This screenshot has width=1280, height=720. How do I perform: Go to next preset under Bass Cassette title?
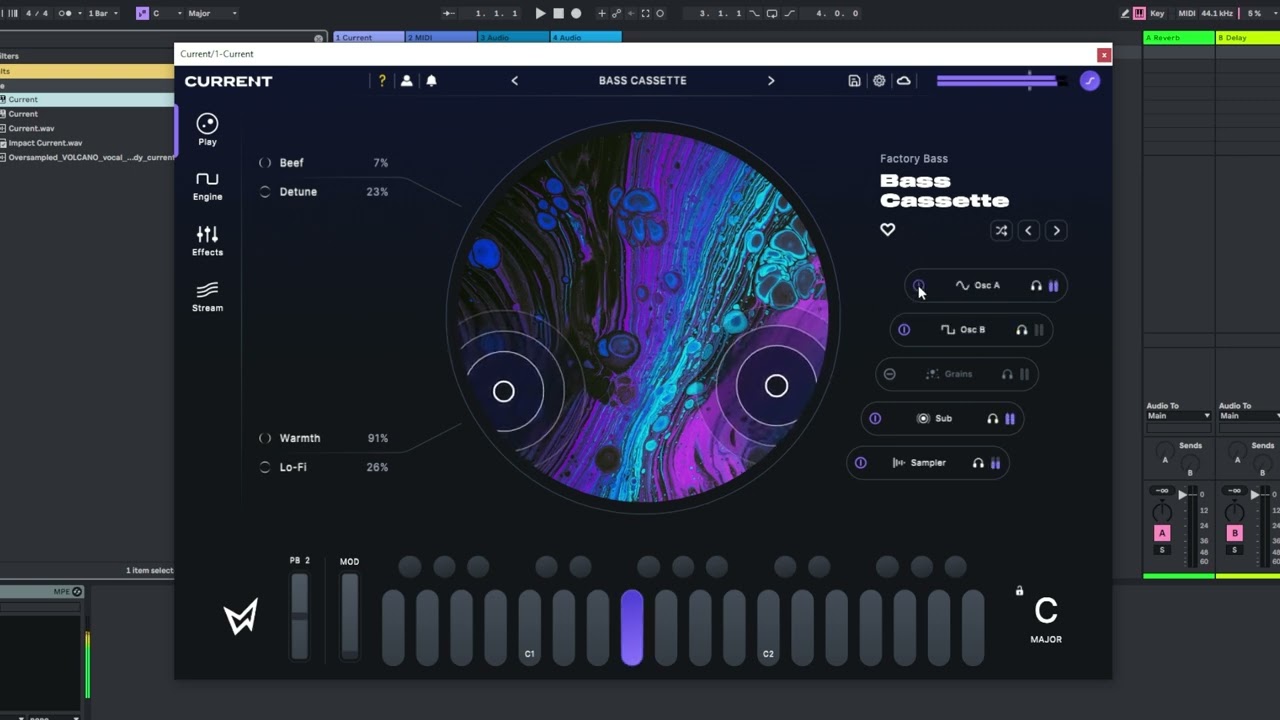click(x=1056, y=231)
